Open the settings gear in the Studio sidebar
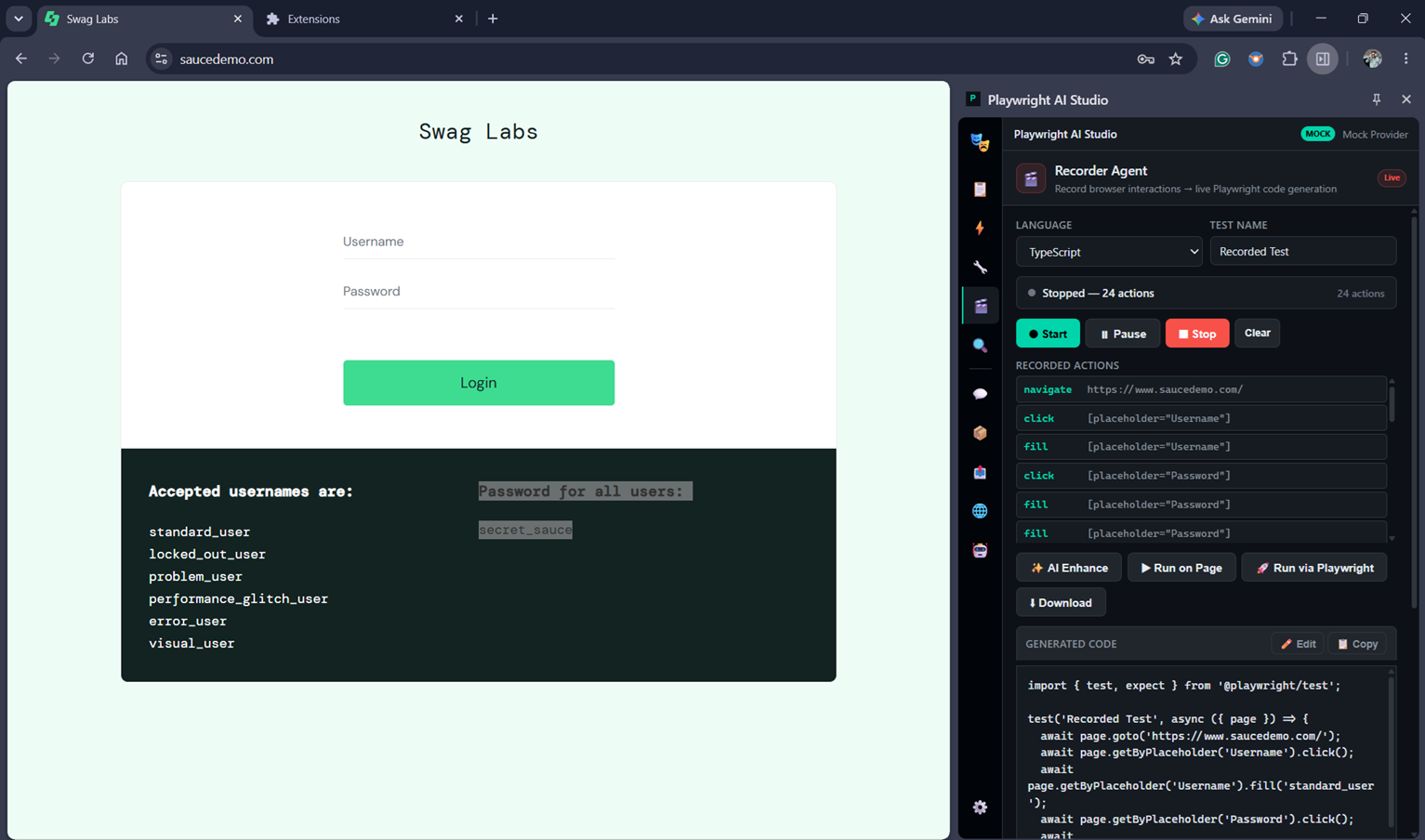 pyautogui.click(x=980, y=807)
